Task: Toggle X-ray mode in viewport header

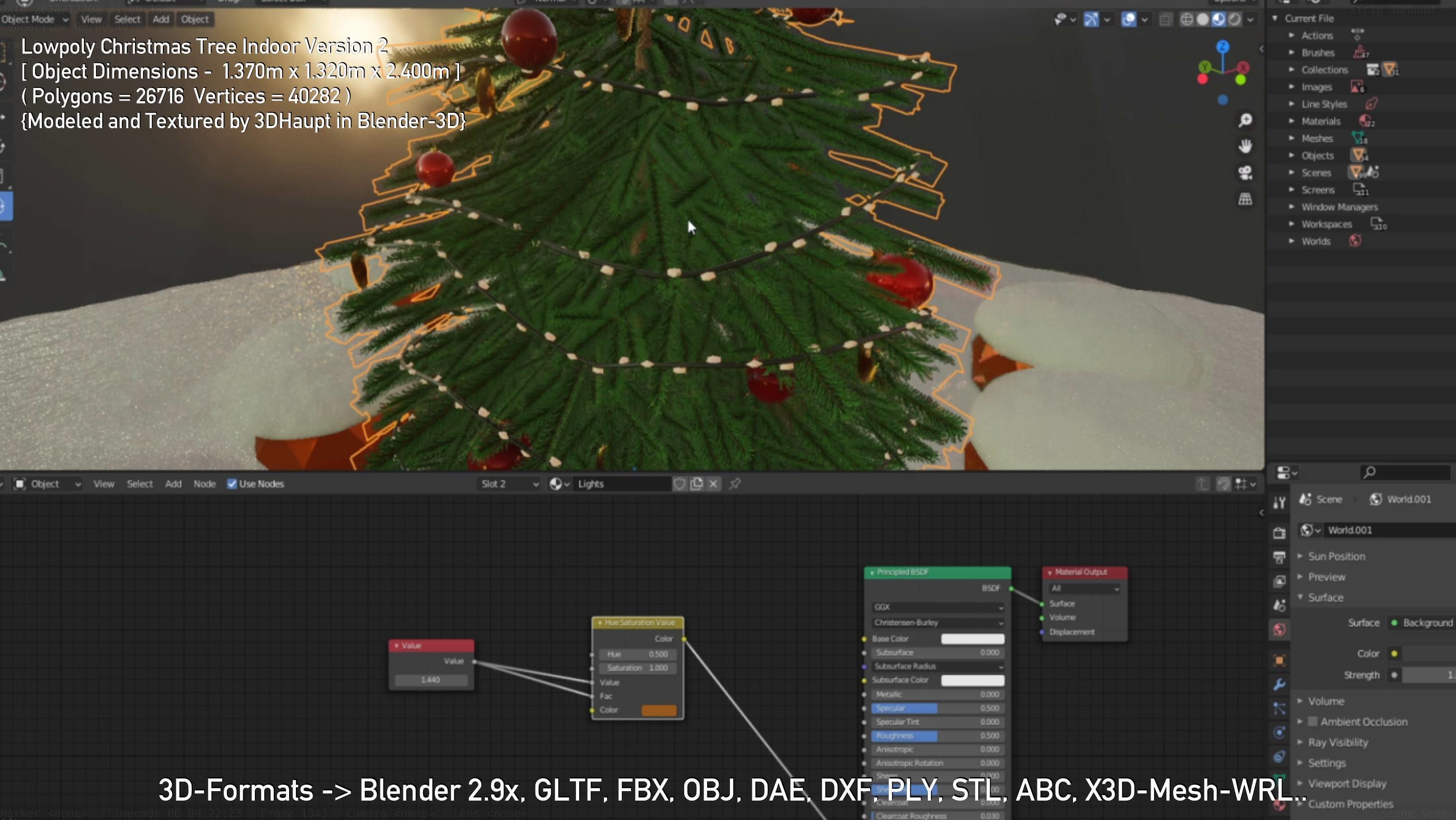Action: [1166, 20]
